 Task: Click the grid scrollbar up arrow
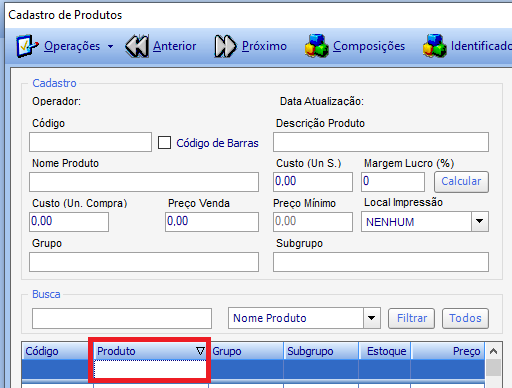click(x=493, y=351)
